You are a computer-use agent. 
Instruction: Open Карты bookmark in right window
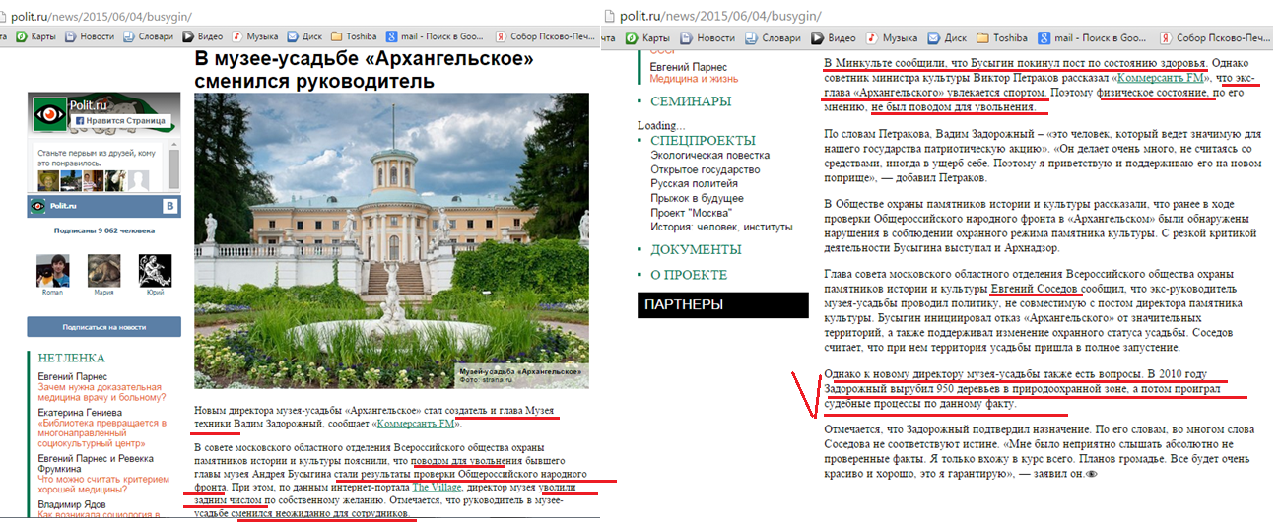[x=647, y=37]
